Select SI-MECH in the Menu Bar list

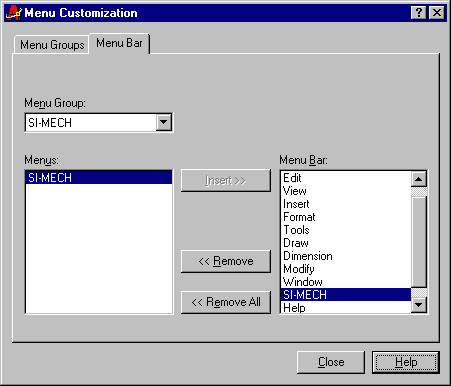(346, 295)
